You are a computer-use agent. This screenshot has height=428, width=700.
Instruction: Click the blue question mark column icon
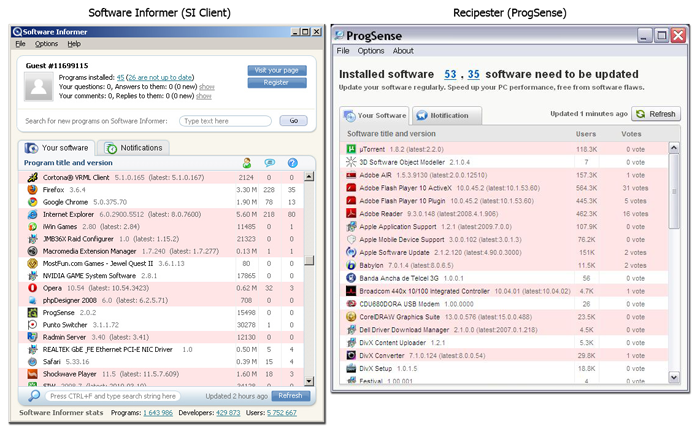click(x=292, y=163)
